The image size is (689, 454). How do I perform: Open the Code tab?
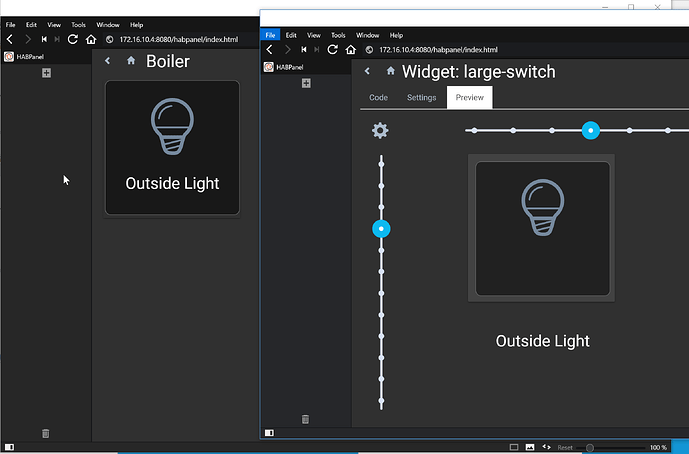pyautogui.click(x=378, y=98)
